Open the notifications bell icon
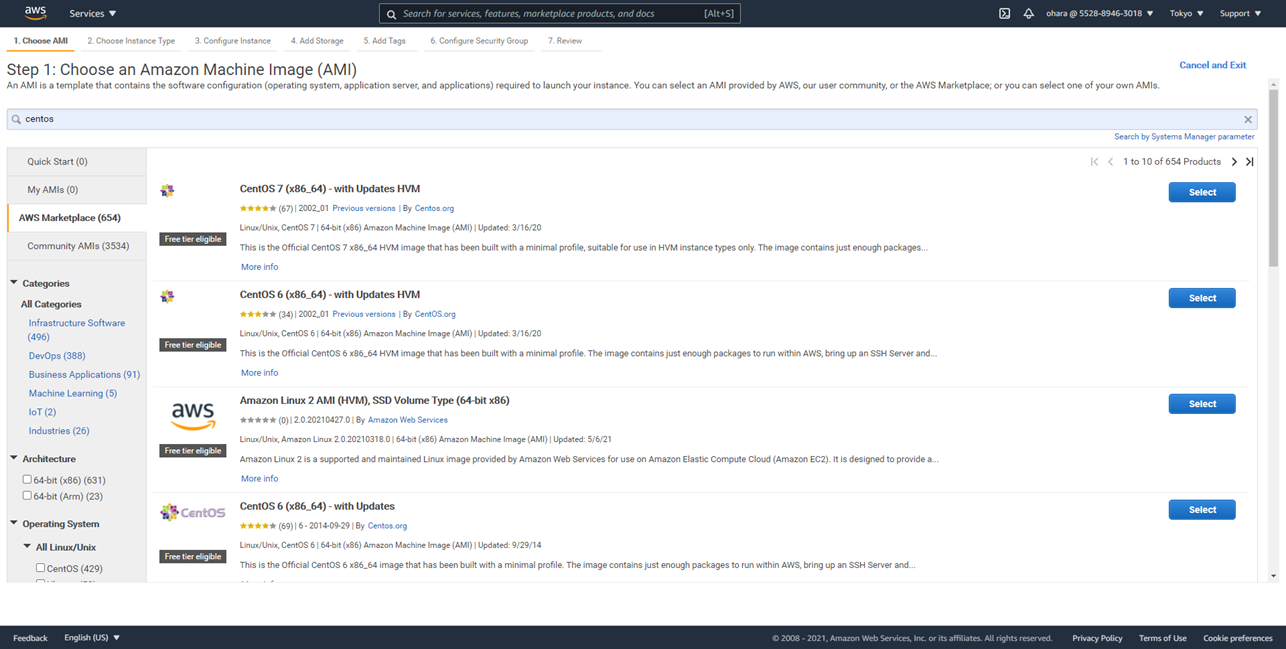Image resolution: width=1286 pixels, height=649 pixels. (1028, 14)
